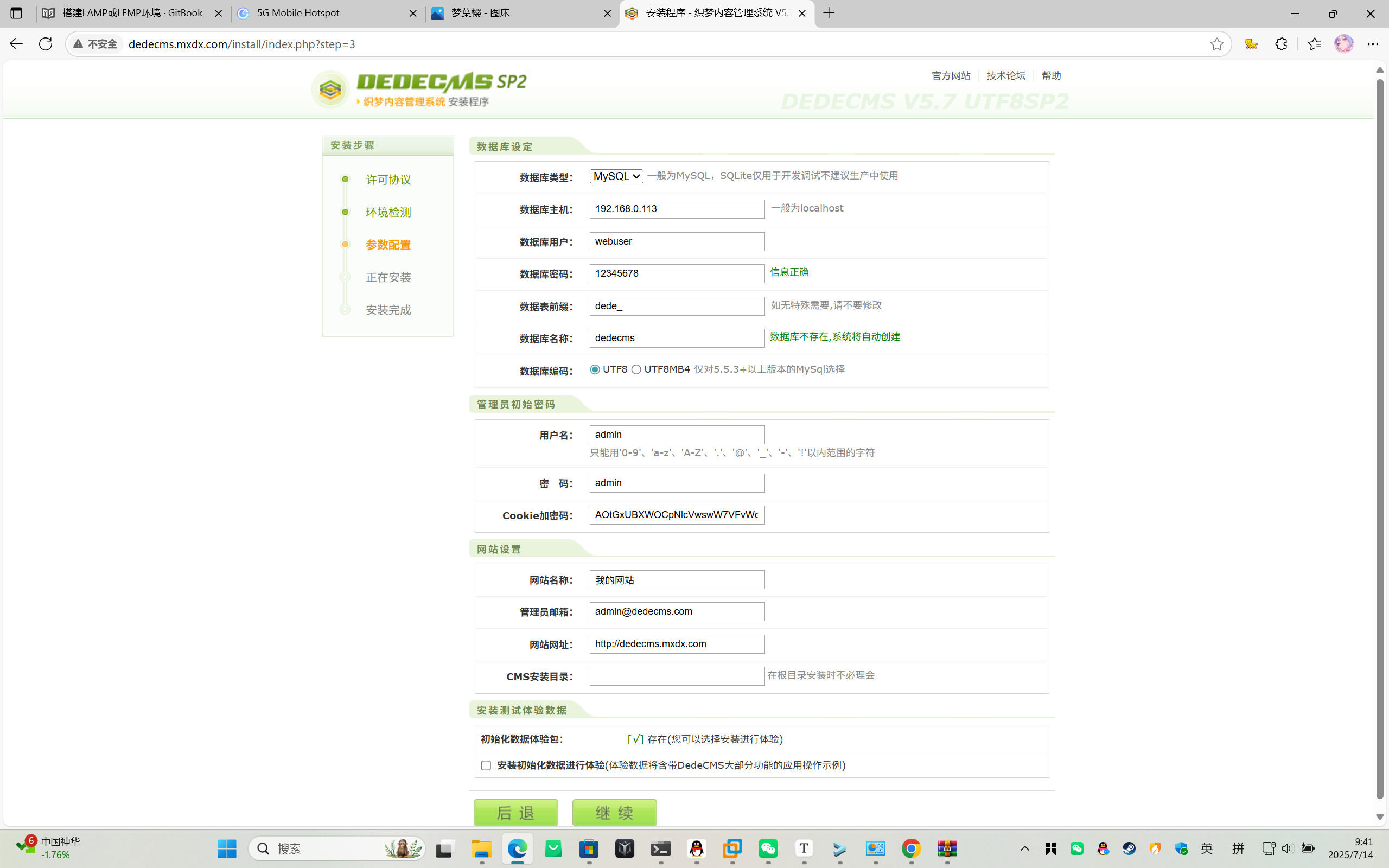The width and height of the screenshot is (1389, 868).
Task: Click the admin email field
Action: tap(677, 611)
